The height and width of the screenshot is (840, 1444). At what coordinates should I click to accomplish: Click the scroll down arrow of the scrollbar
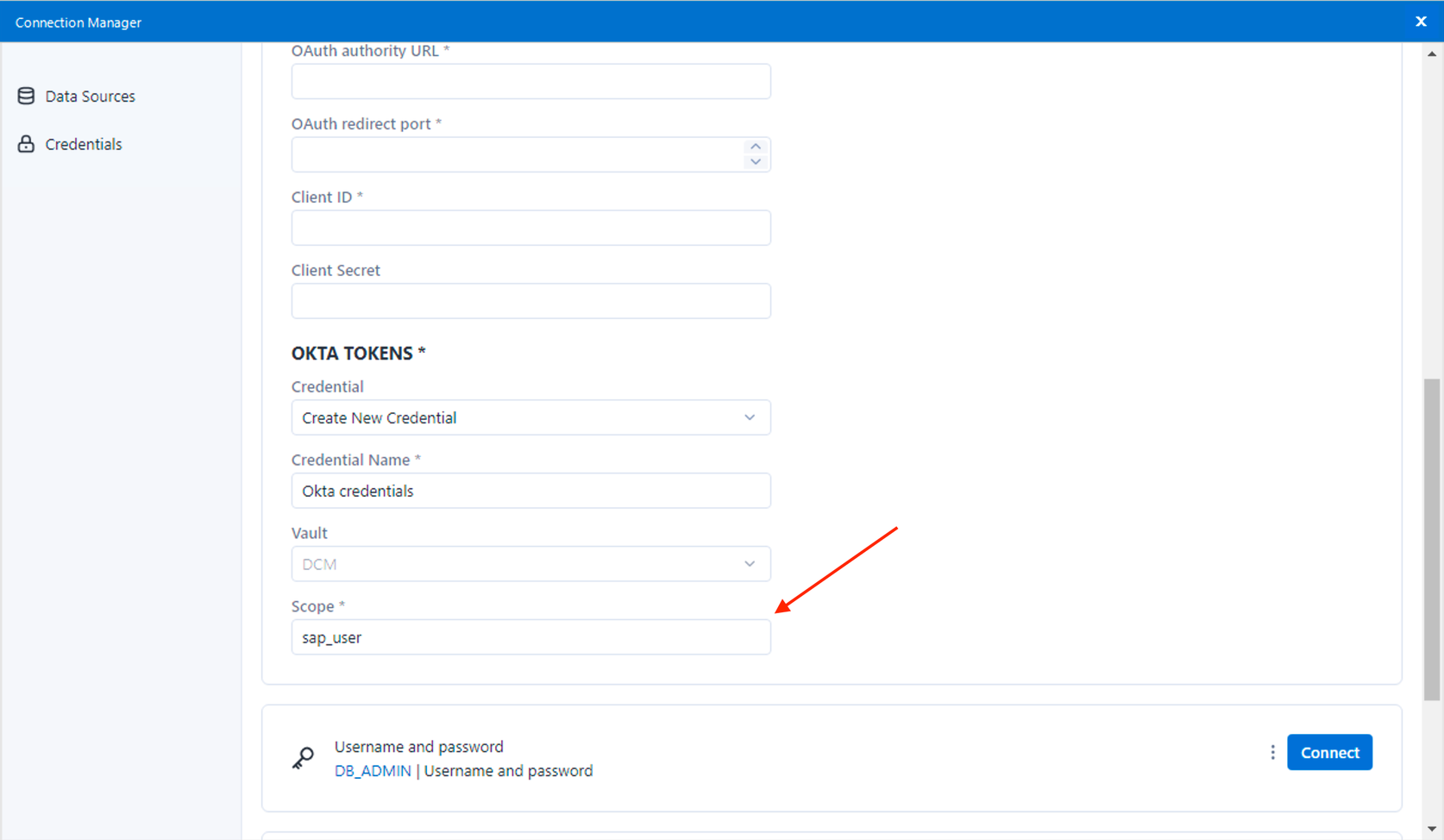[1432, 830]
